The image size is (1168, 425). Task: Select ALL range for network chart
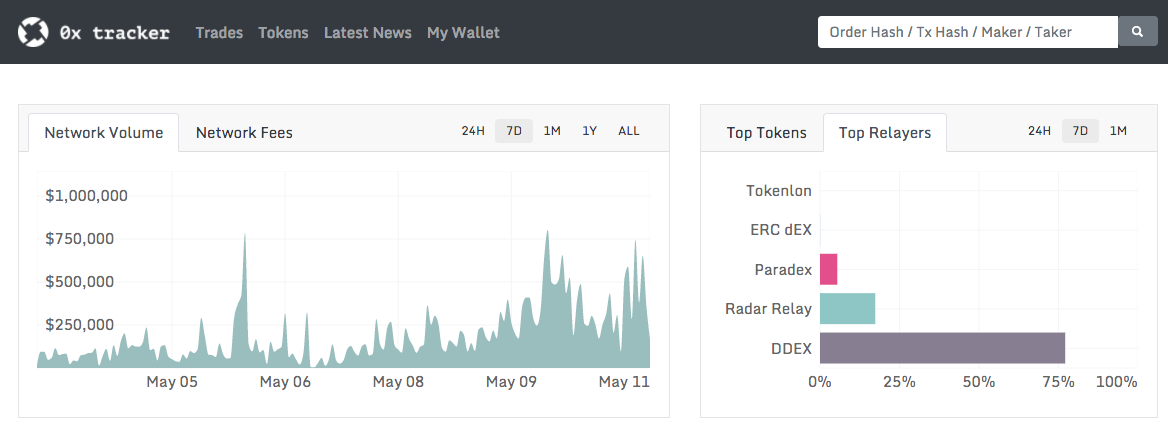[629, 131]
